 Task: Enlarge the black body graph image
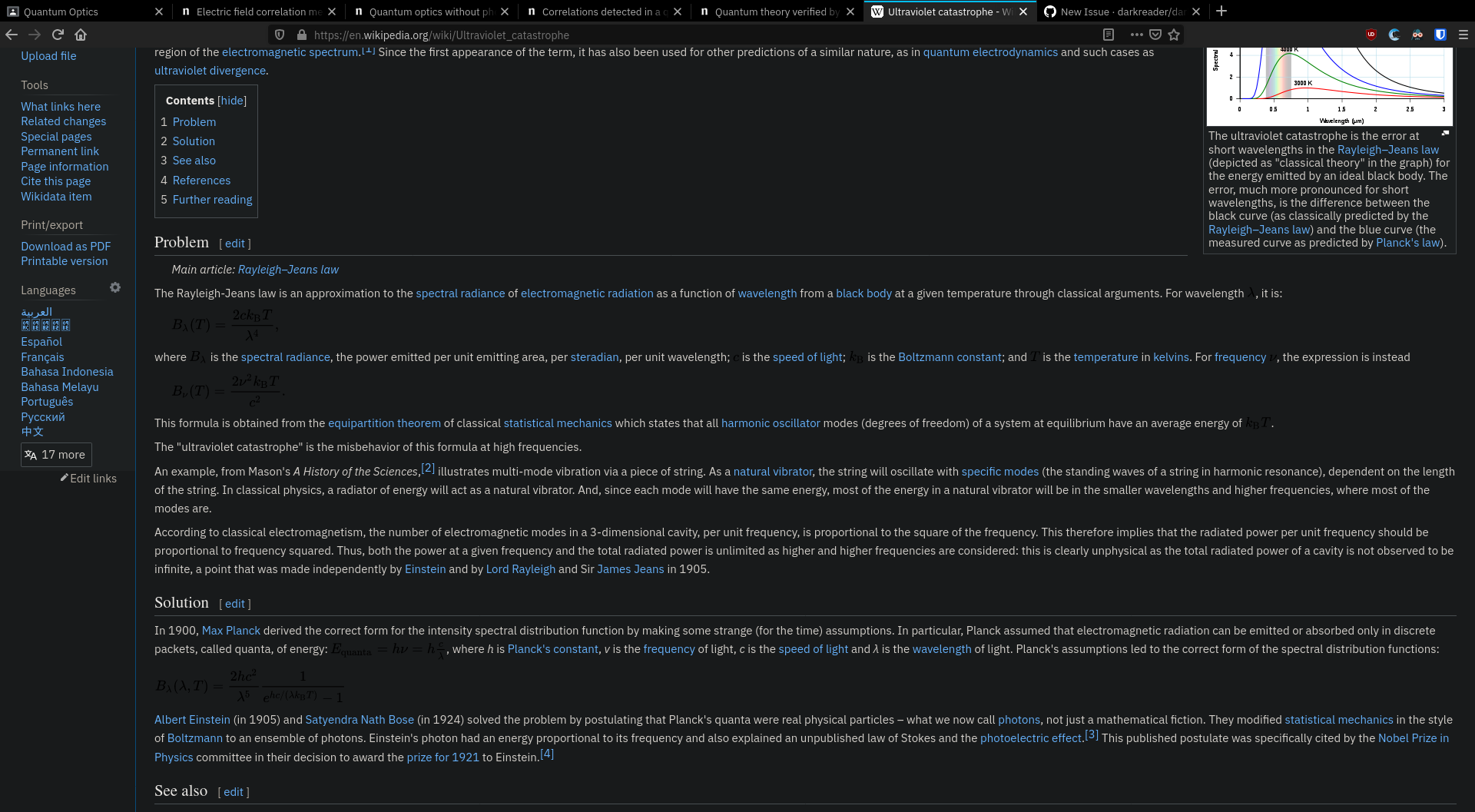click(1445, 134)
